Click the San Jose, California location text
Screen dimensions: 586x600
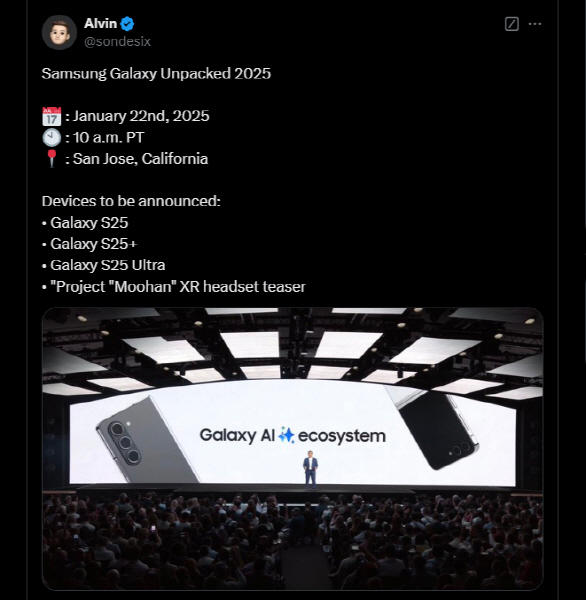tap(140, 159)
